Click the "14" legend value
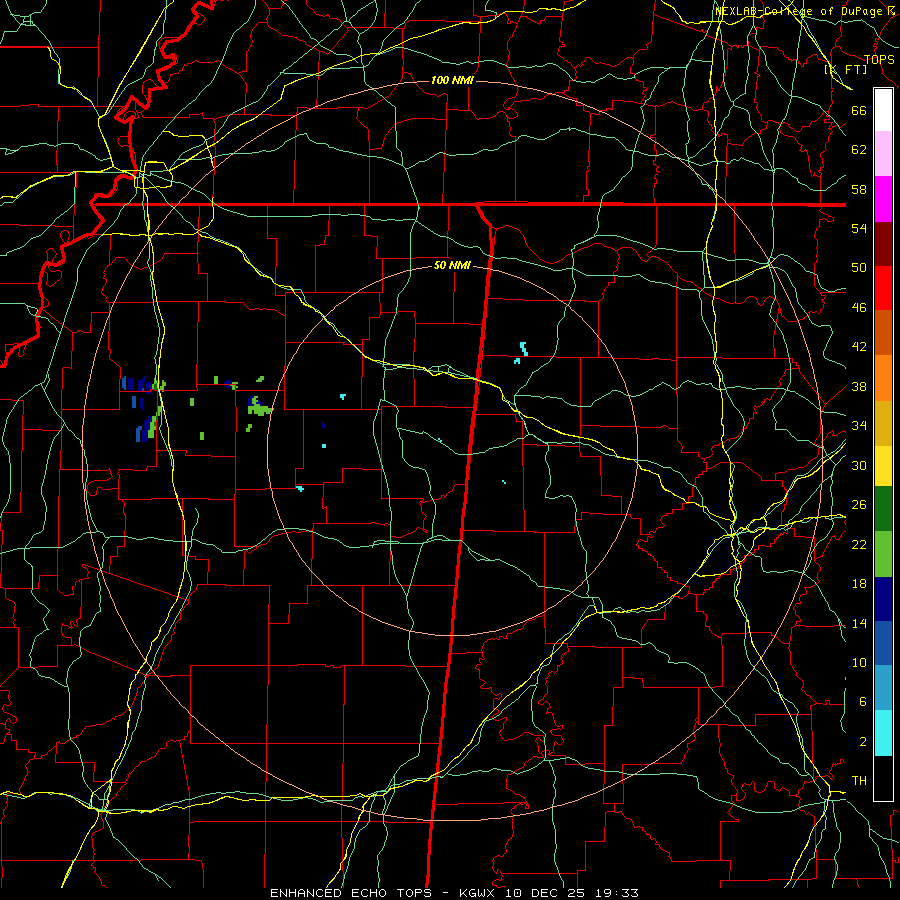900x900 pixels. click(x=859, y=623)
